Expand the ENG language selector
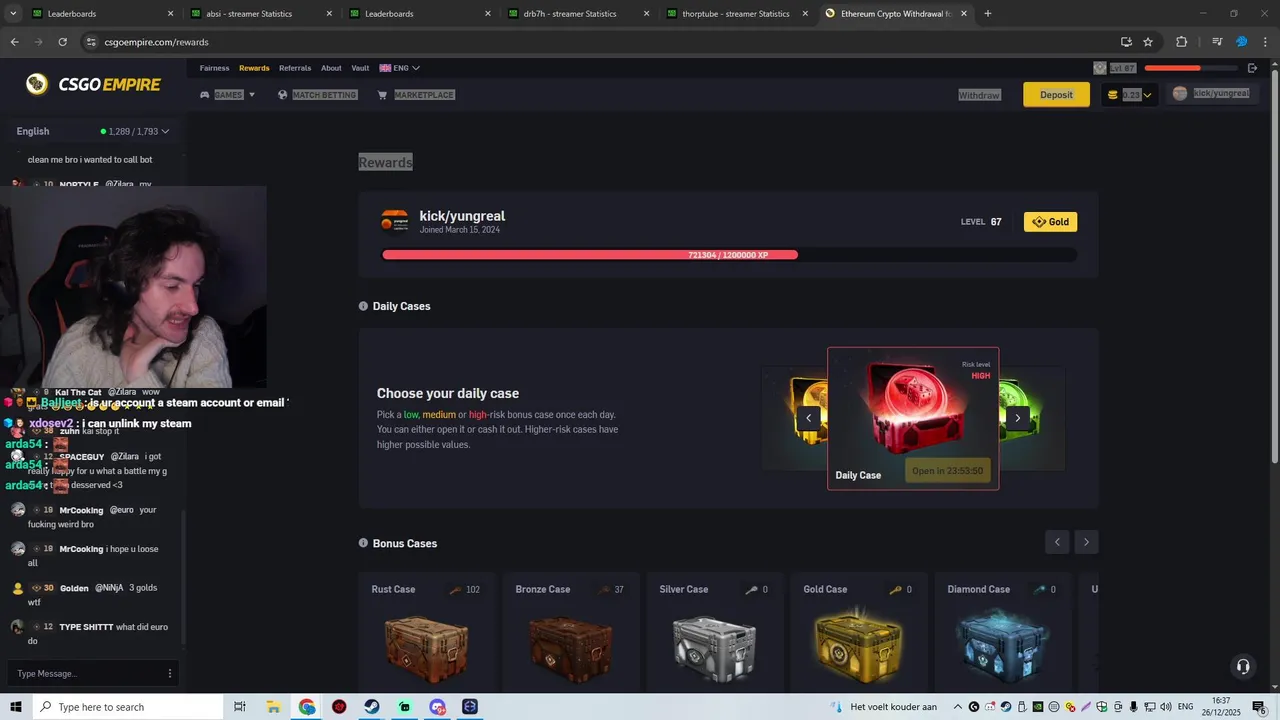This screenshot has height=720, width=1280. 399,68
